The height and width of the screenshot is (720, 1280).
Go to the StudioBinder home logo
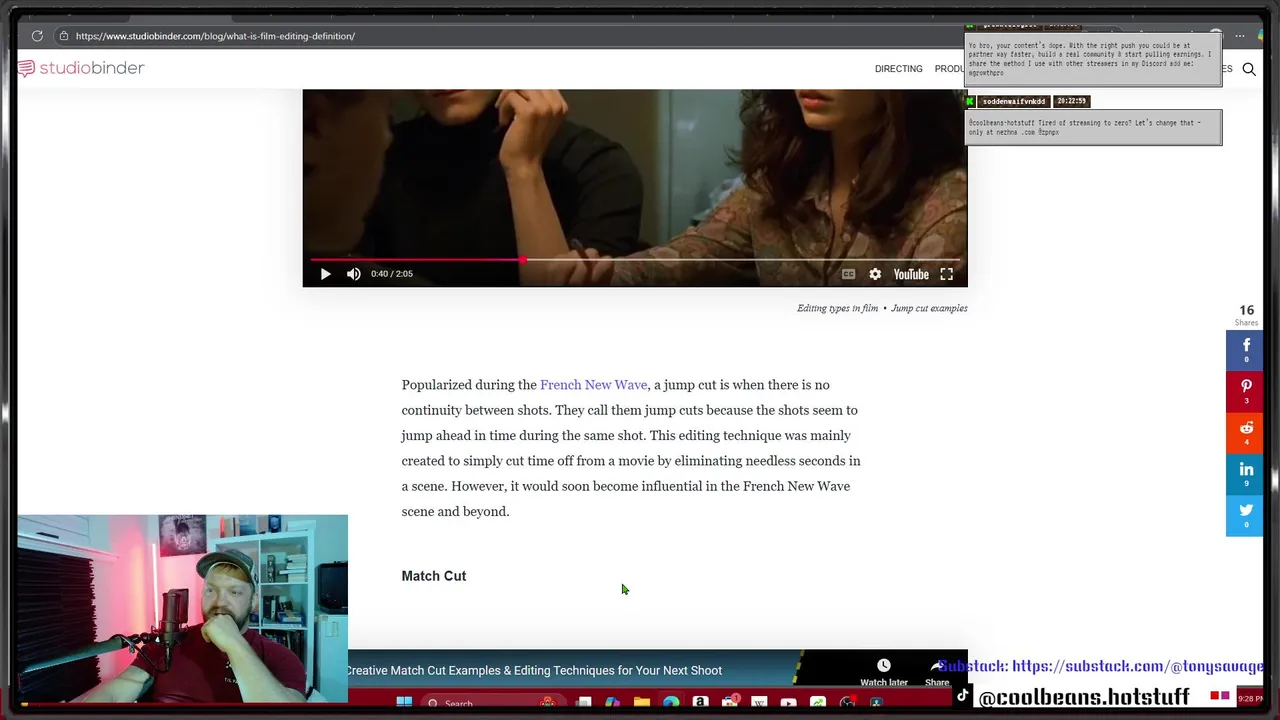point(81,68)
